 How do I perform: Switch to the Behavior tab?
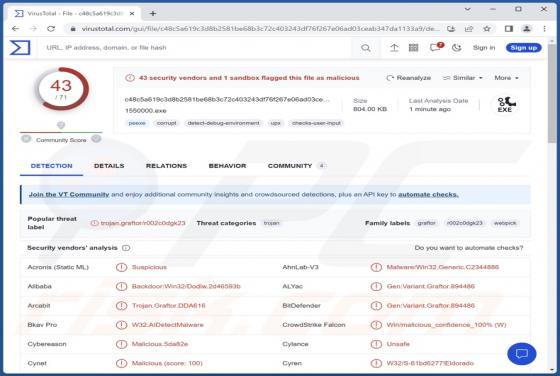click(x=227, y=166)
